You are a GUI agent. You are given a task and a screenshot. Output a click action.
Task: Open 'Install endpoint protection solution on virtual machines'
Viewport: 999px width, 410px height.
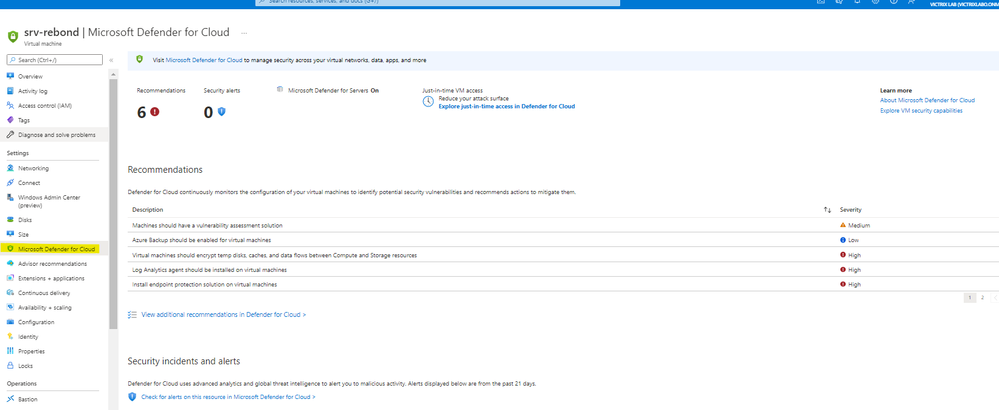tap(204, 285)
